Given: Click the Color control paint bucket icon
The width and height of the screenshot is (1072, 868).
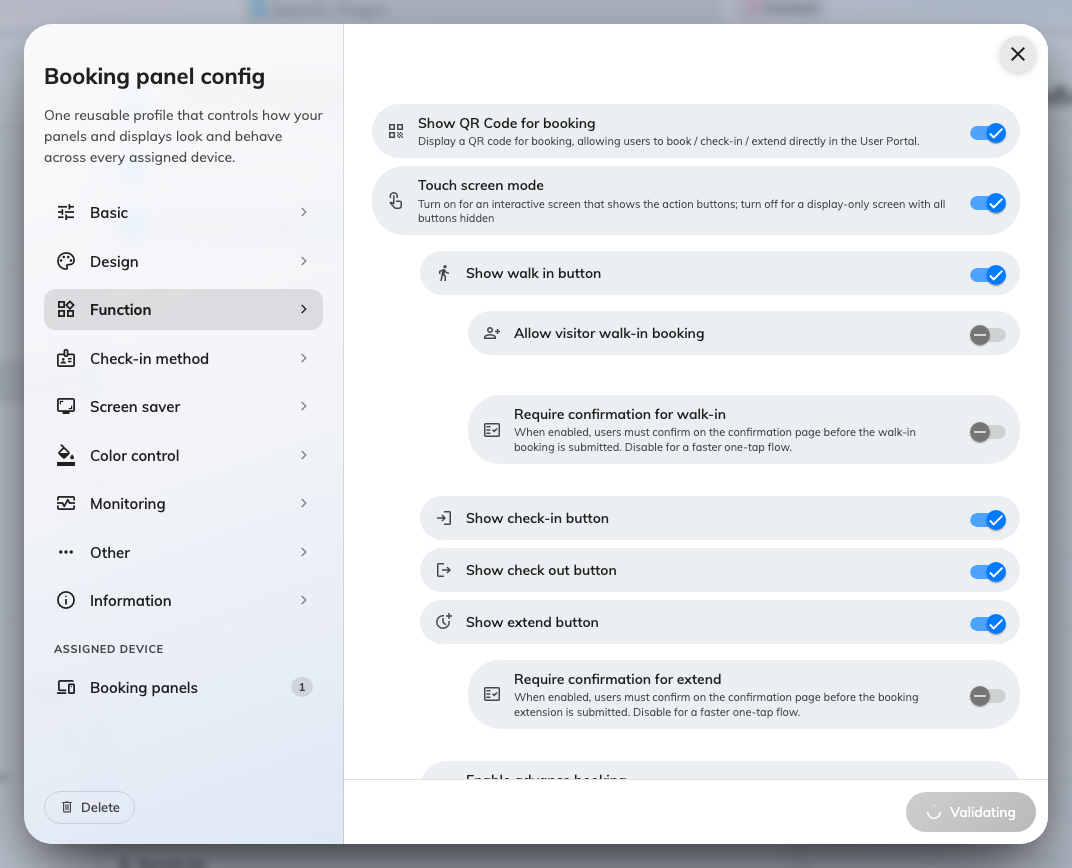Looking at the screenshot, I should [x=66, y=455].
